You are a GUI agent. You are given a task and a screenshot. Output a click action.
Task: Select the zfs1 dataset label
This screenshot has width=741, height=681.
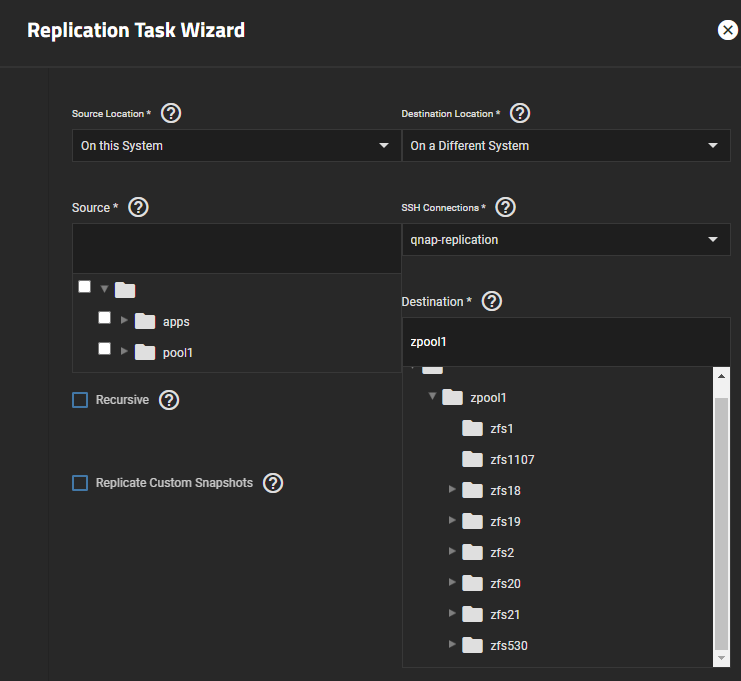tap(502, 429)
